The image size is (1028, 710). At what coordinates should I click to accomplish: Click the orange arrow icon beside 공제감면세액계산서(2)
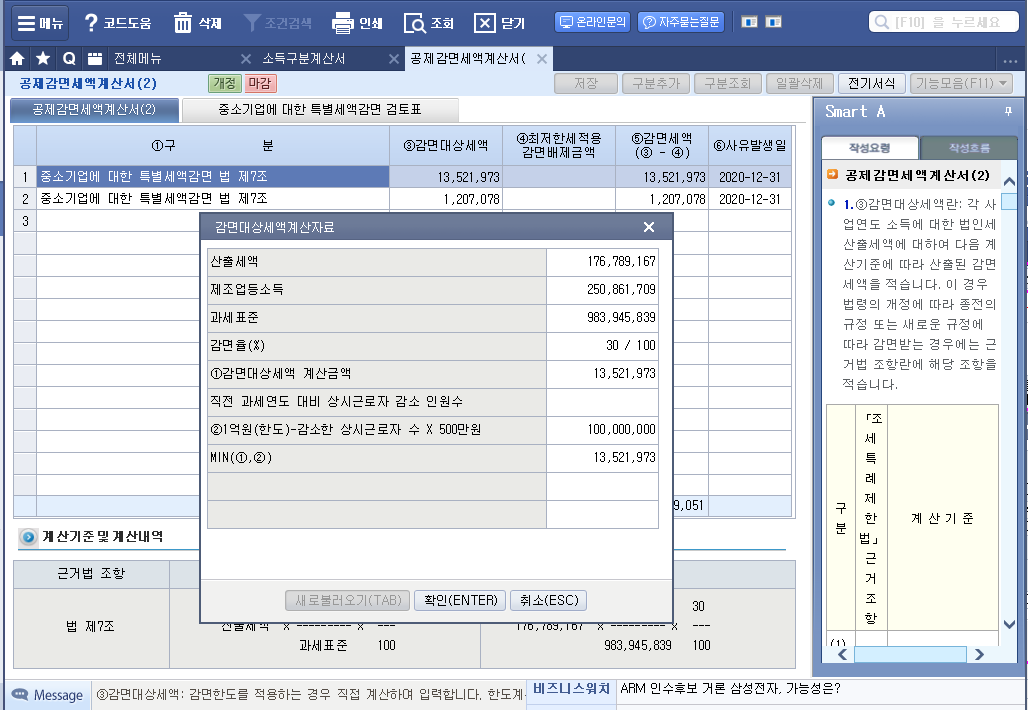[x=832, y=174]
